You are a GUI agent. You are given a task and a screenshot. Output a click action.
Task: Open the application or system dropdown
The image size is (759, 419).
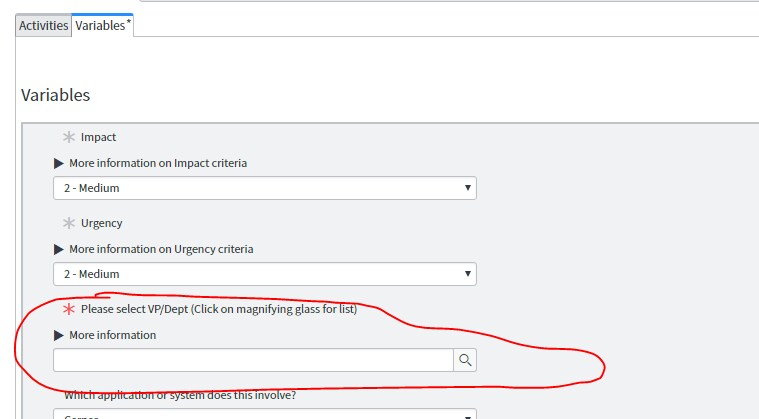[265, 414]
